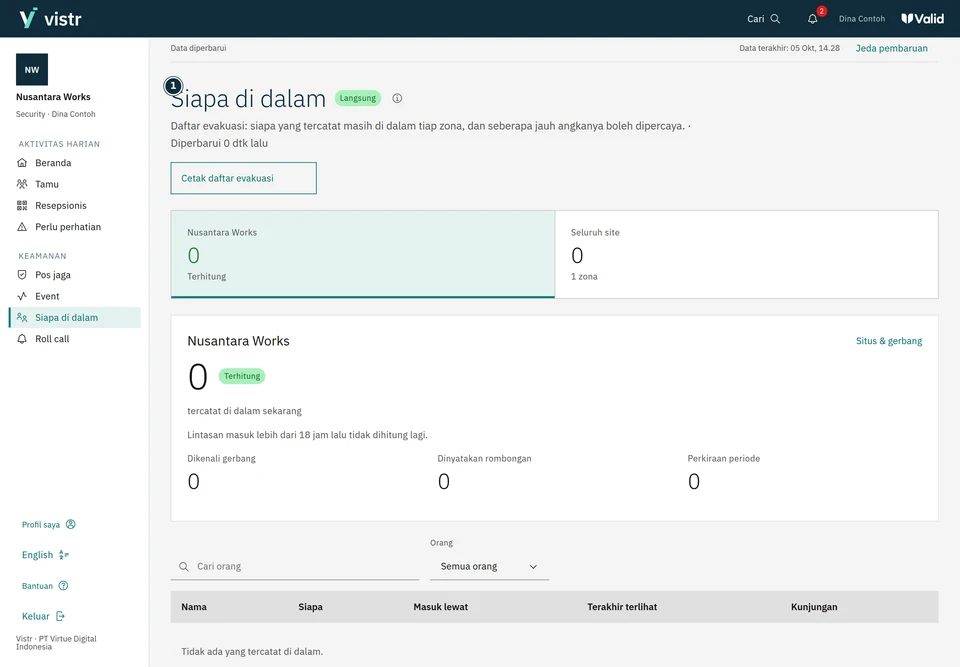The image size is (960, 667).
Task: Click the Kunjungan column header
Action: pyautogui.click(x=814, y=607)
